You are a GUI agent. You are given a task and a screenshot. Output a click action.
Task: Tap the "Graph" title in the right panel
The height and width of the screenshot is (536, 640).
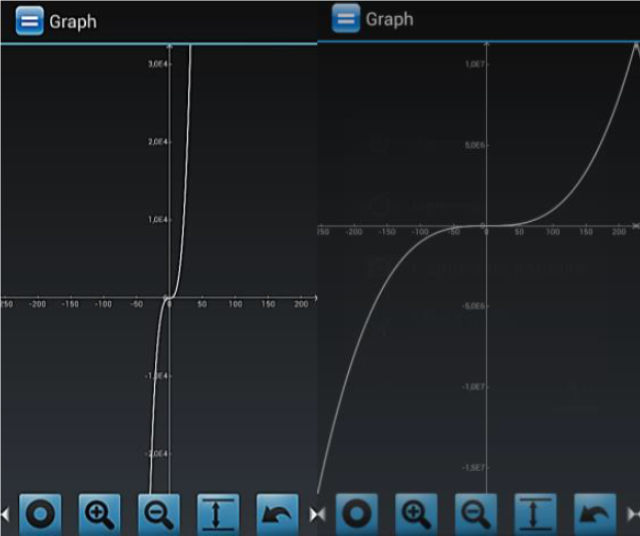click(x=389, y=19)
